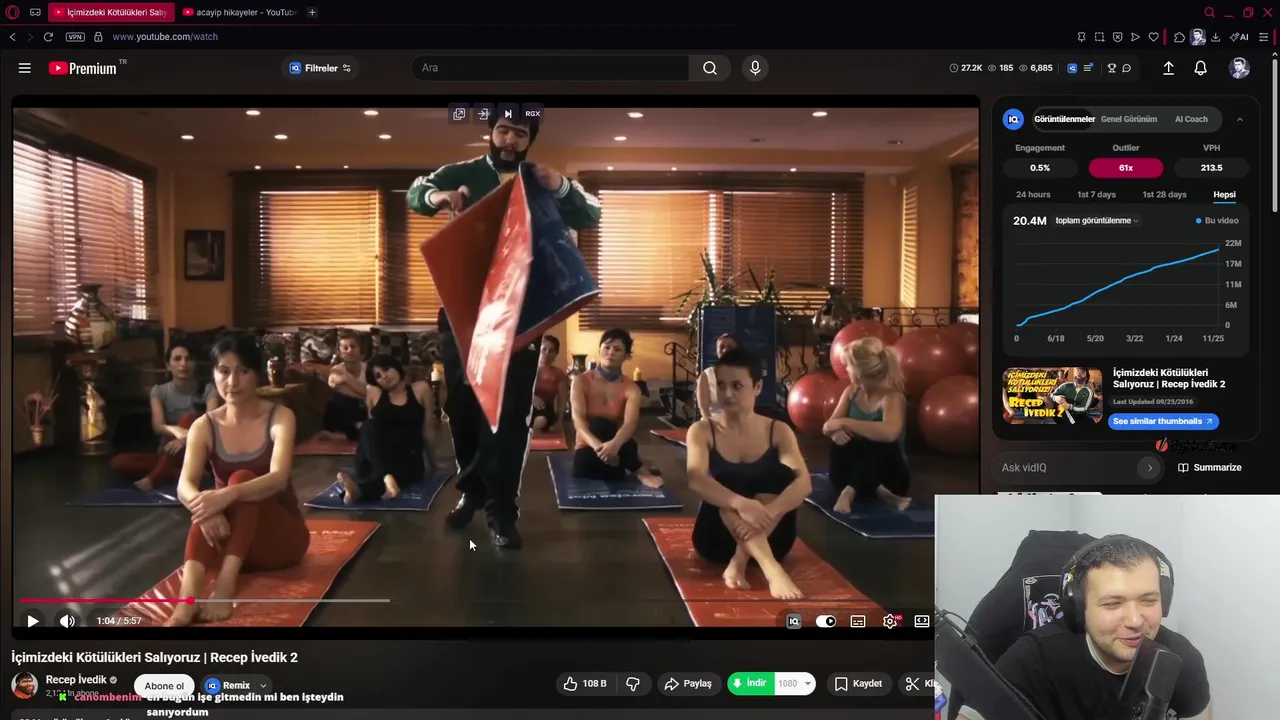Open vidIQ trophy achievements icon
The height and width of the screenshot is (720, 1280).
click(x=1111, y=68)
